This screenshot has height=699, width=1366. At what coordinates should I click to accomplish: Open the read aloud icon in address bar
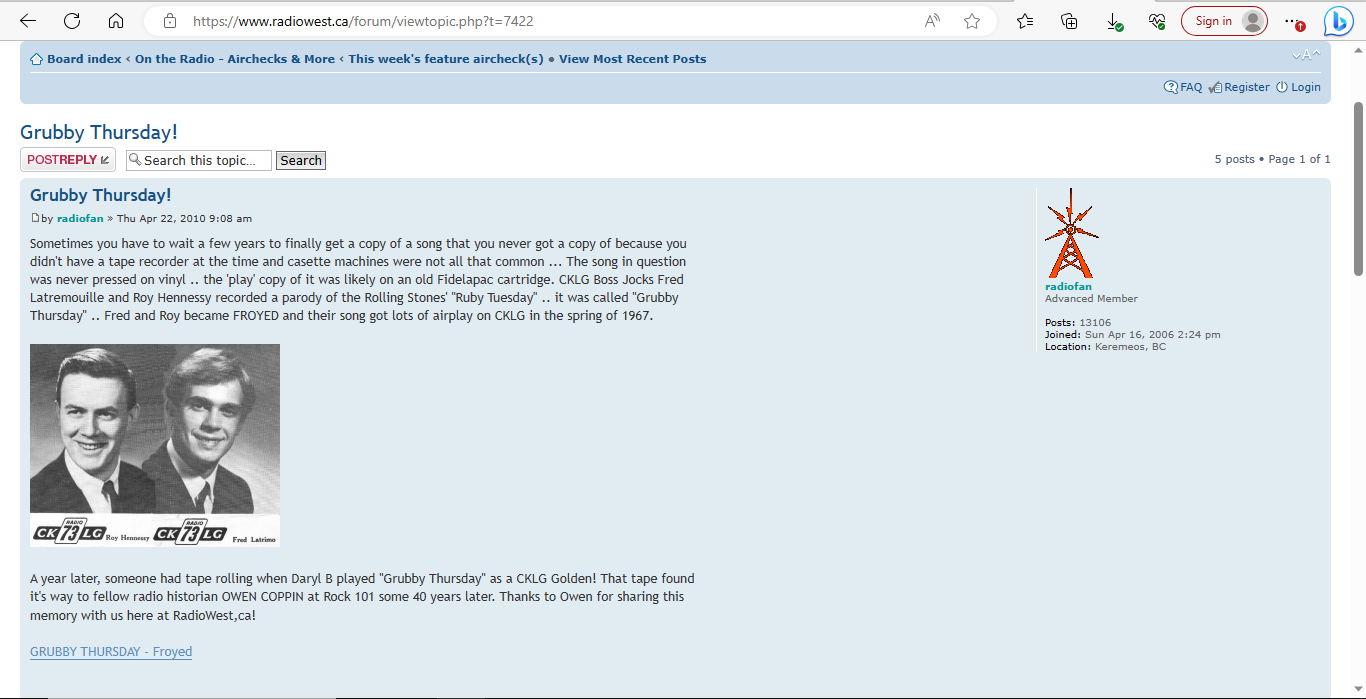(x=932, y=21)
